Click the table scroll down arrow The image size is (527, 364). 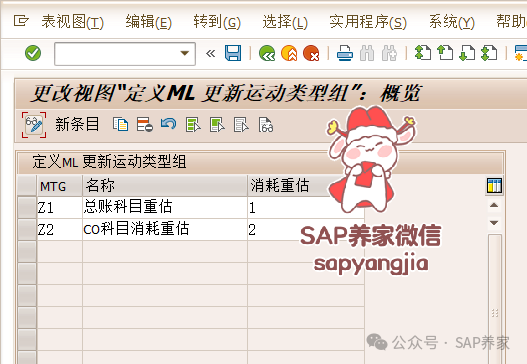494,223
